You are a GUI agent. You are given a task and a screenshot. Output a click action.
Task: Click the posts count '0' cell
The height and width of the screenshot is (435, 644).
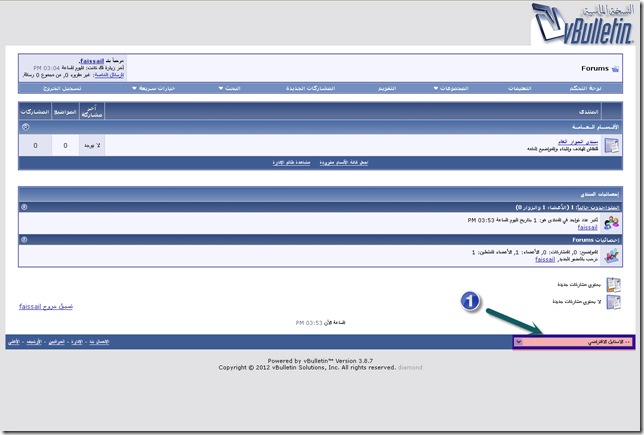coord(35,145)
